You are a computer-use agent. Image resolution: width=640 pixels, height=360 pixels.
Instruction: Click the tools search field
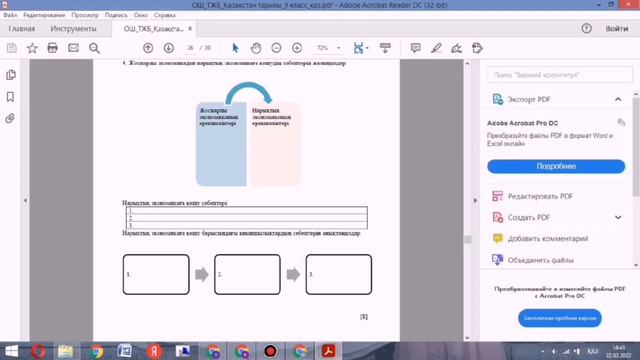coord(560,75)
